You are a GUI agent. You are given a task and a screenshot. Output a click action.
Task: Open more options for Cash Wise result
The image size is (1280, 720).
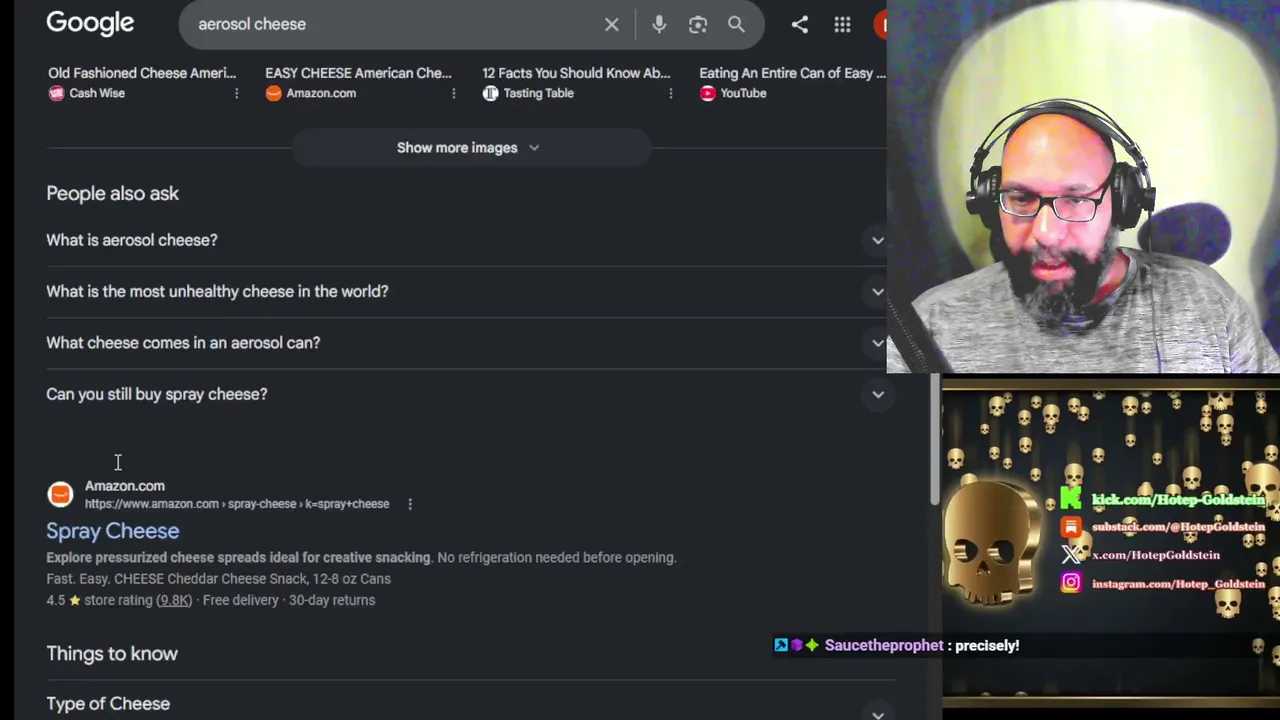coord(236,93)
